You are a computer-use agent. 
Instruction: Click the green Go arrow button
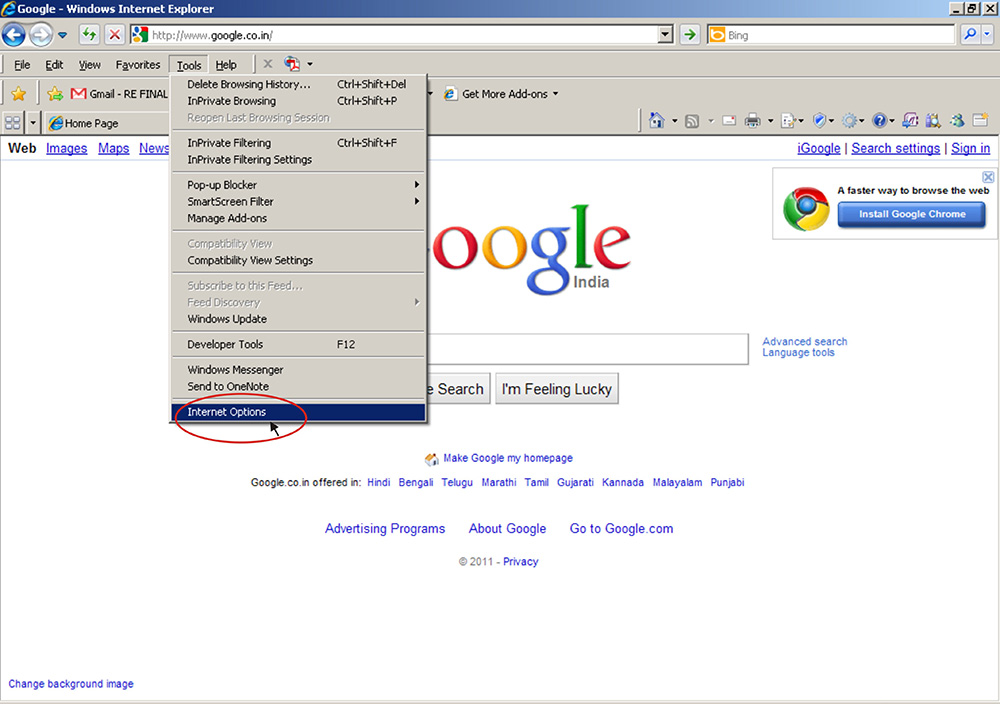point(689,34)
